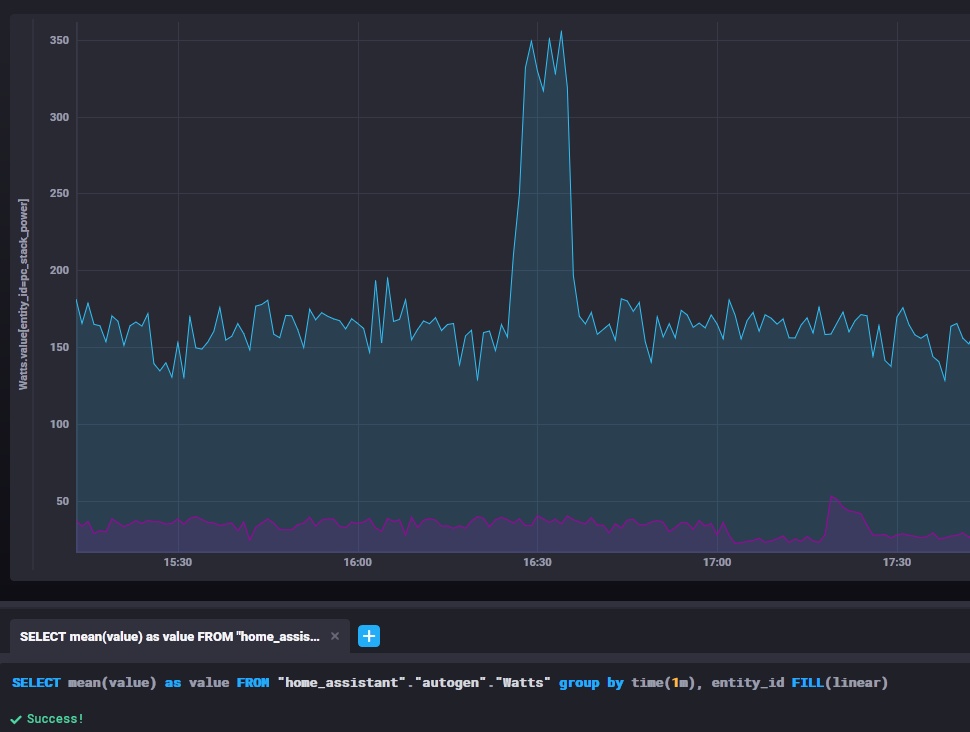The height and width of the screenshot is (732, 970).
Task: Click the 15:30 label on time axis
Action: click(x=177, y=562)
